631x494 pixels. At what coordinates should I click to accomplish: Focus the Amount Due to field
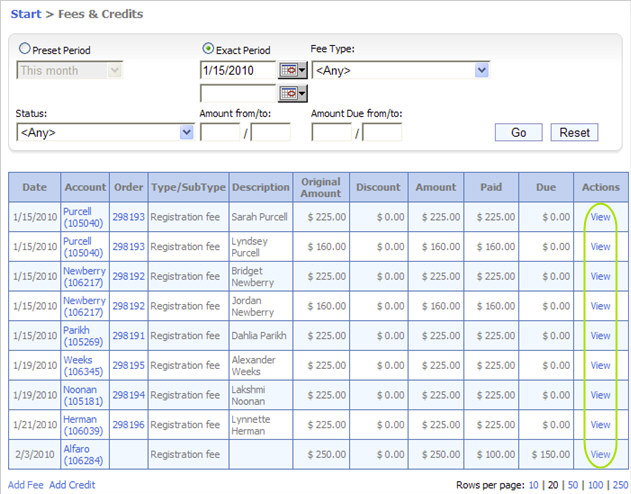click(x=382, y=132)
